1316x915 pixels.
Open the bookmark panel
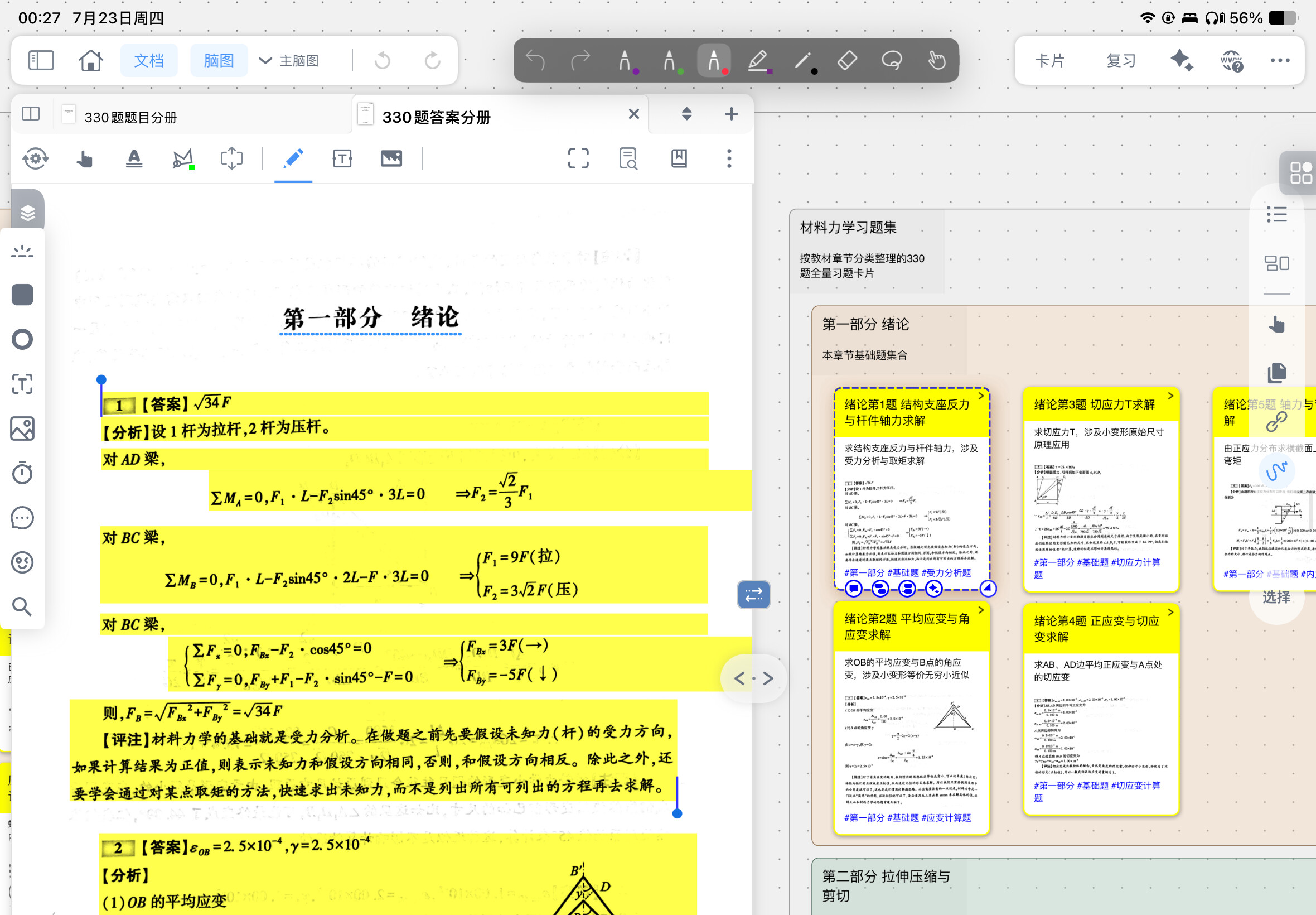pos(679,158)
